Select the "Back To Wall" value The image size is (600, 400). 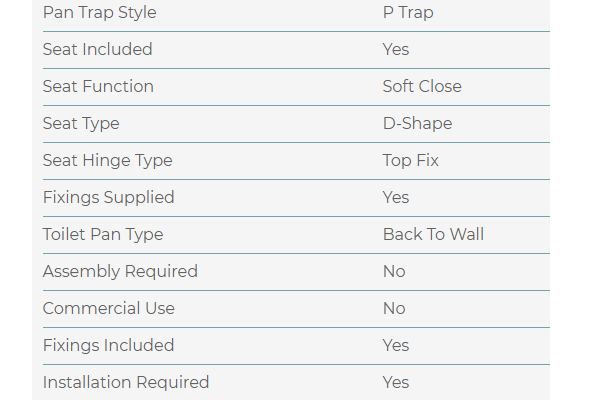433,234
